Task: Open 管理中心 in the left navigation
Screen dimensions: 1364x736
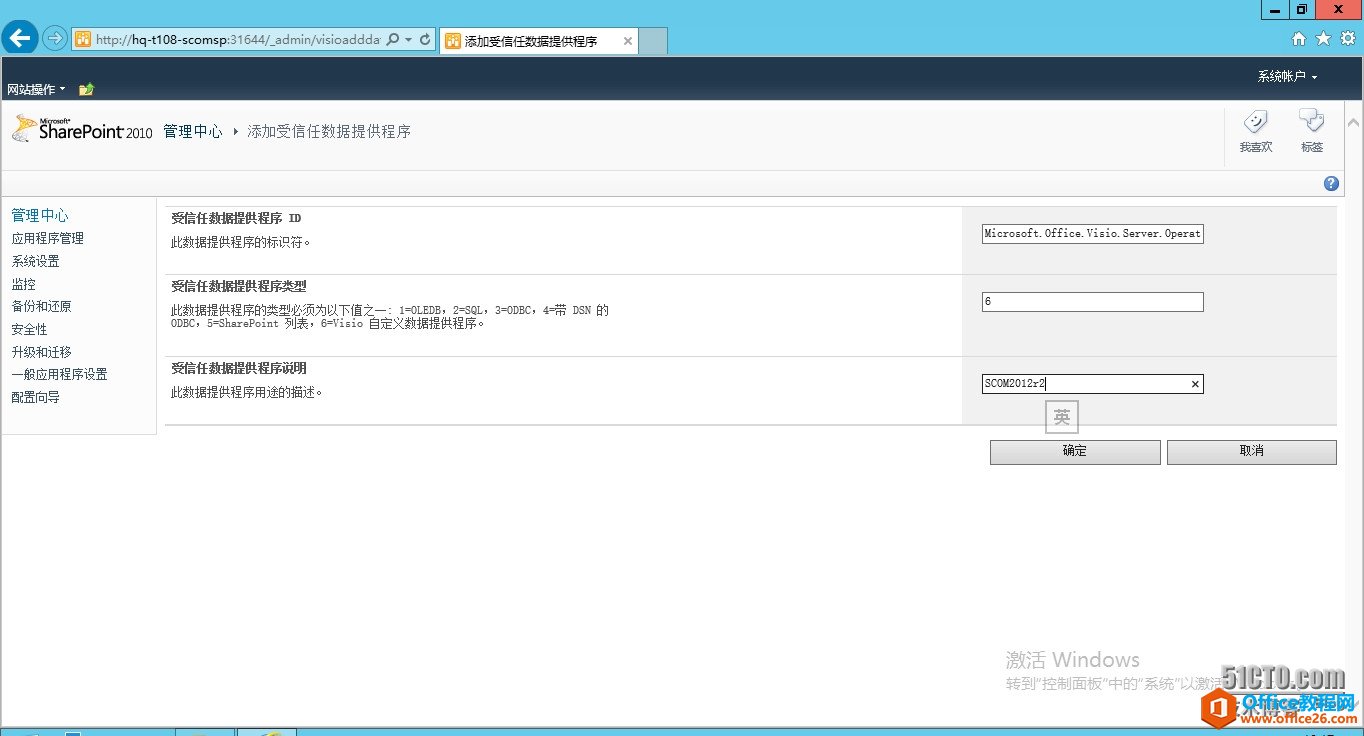Action: coord(40,215)
